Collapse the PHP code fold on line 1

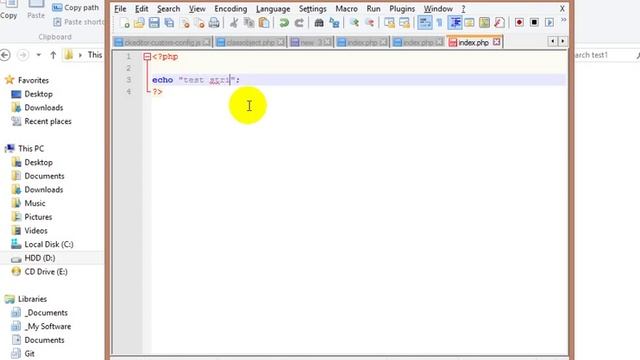tap(147, 57)
